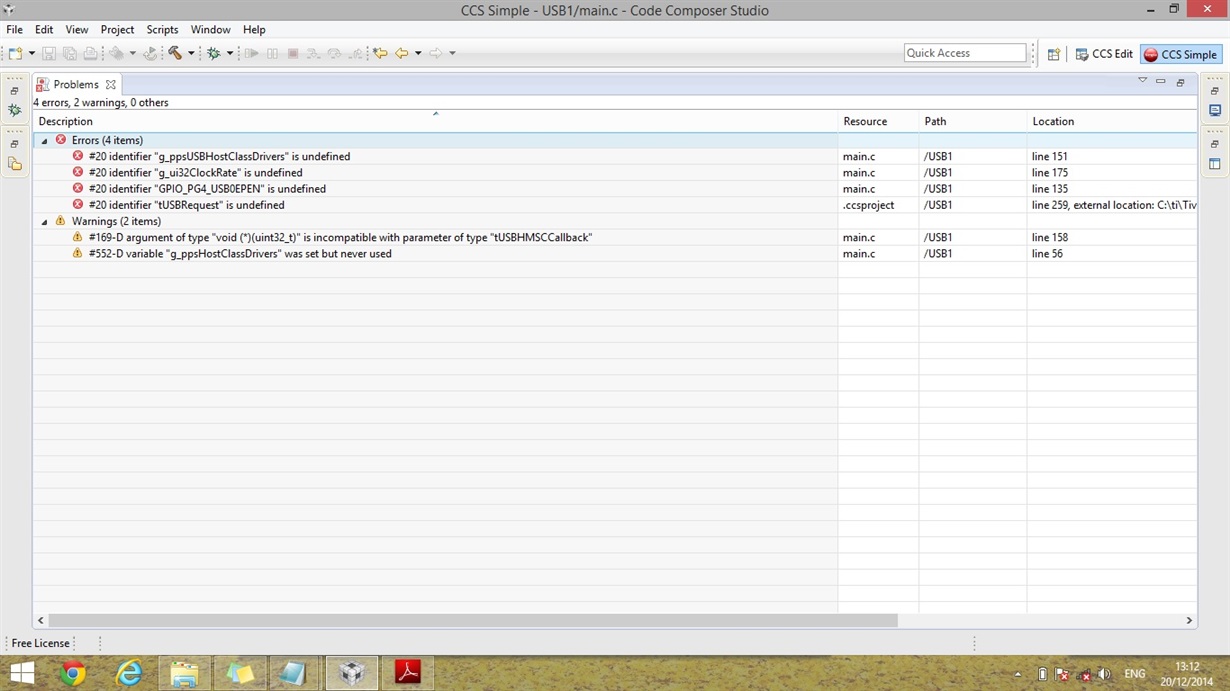Select the Problems tab
The width and height of the screenshot is (1230, 691).
click(76, 85)
